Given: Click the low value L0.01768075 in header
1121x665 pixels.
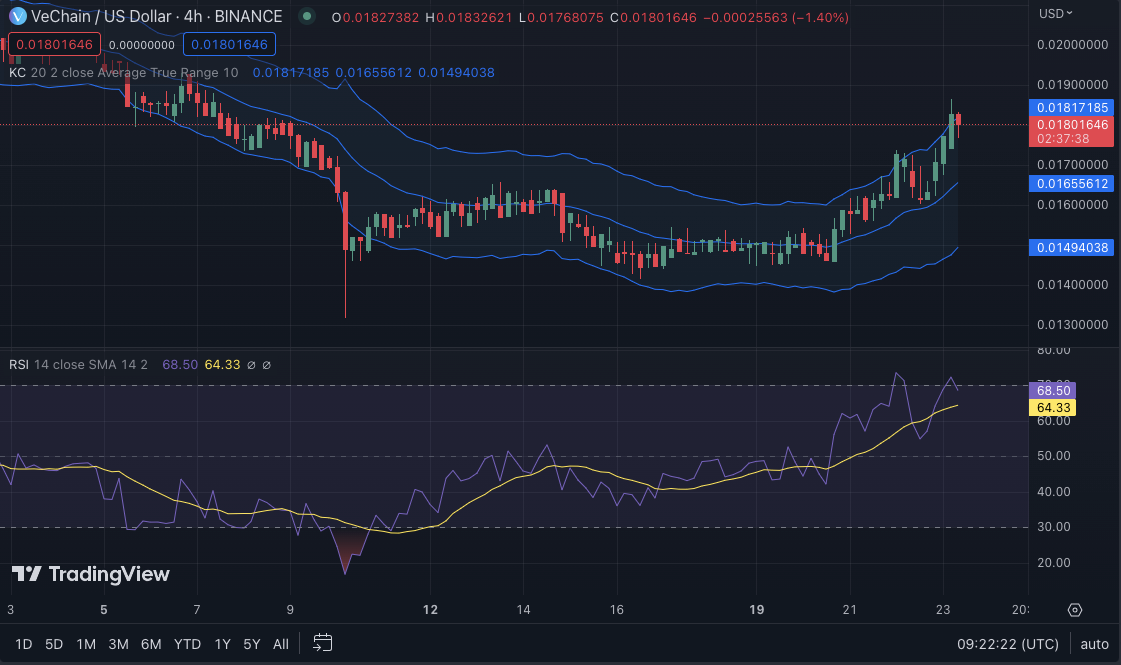Looking at the screenshot, I should coord(561,17).
